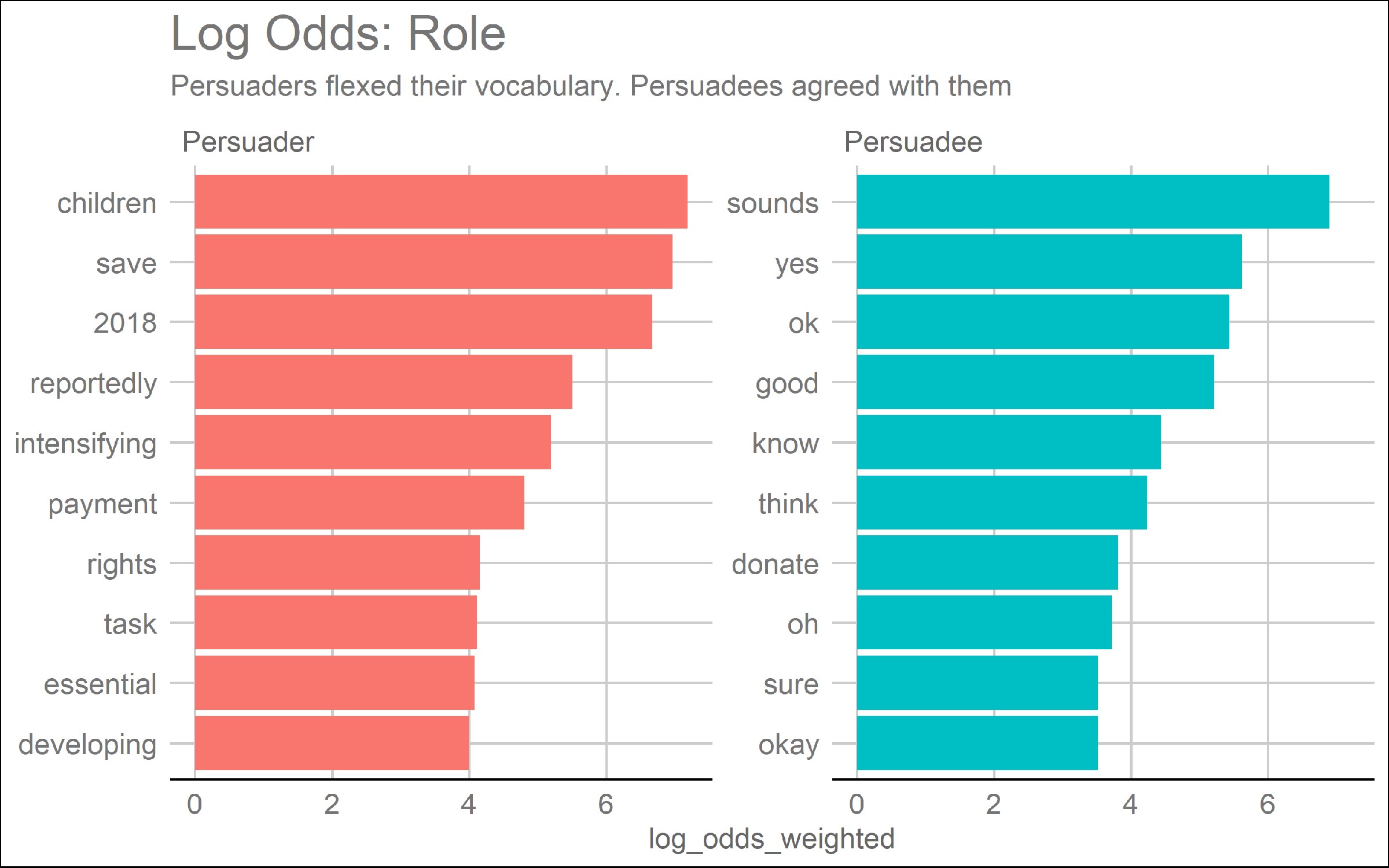Image resolution: width=1389 pixels, height=868 pixels.
Task: Click the 'log_odds_weighted' axis title
Action: (771, 839)
